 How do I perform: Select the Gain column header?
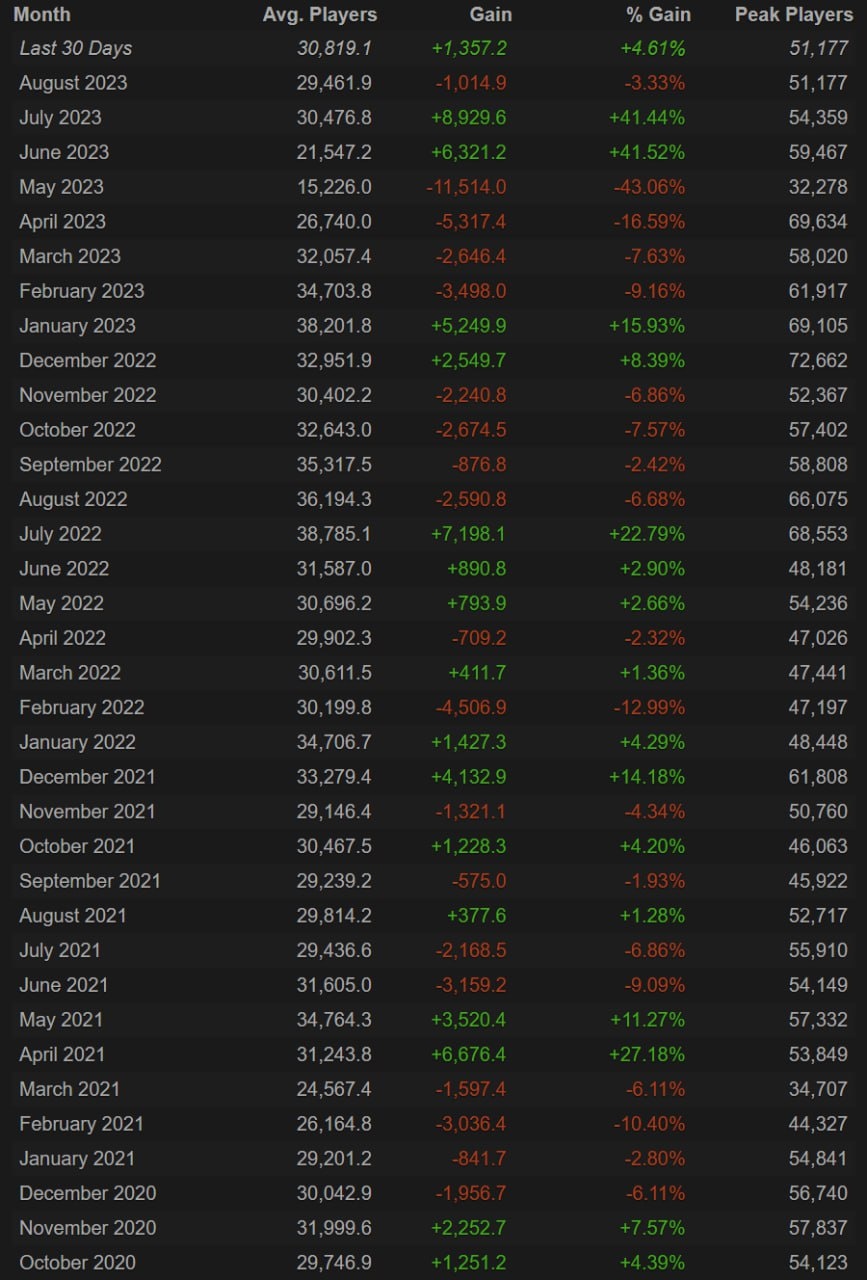[x=490, y=14]
